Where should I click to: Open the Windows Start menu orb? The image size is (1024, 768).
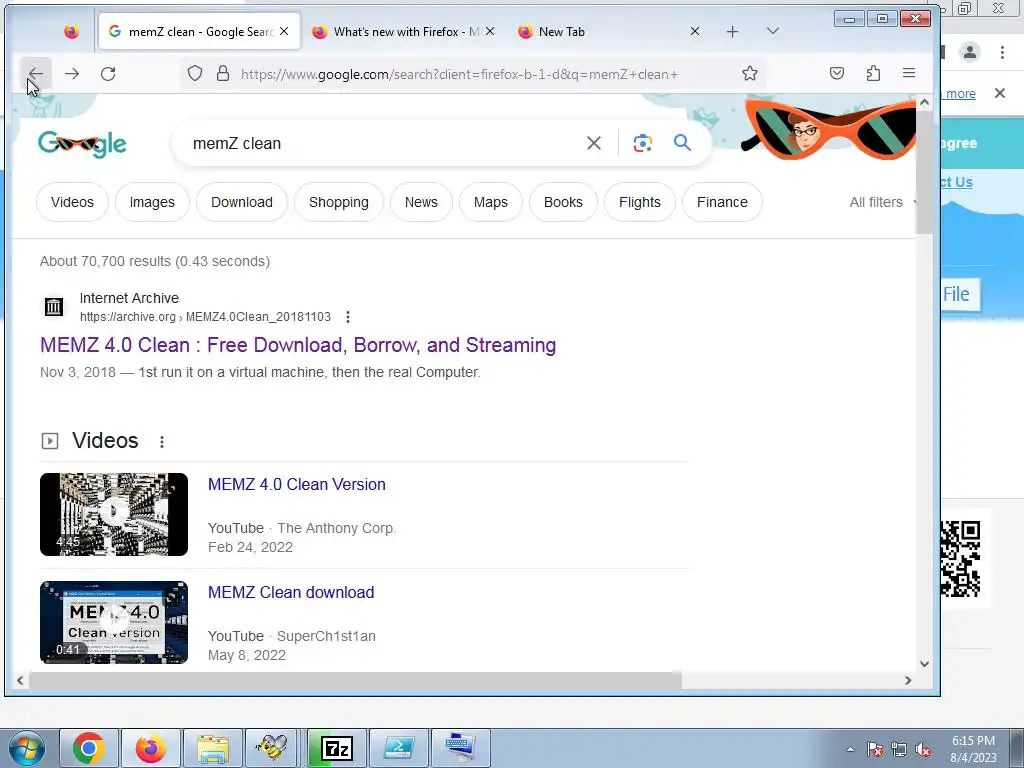(27, 748)
